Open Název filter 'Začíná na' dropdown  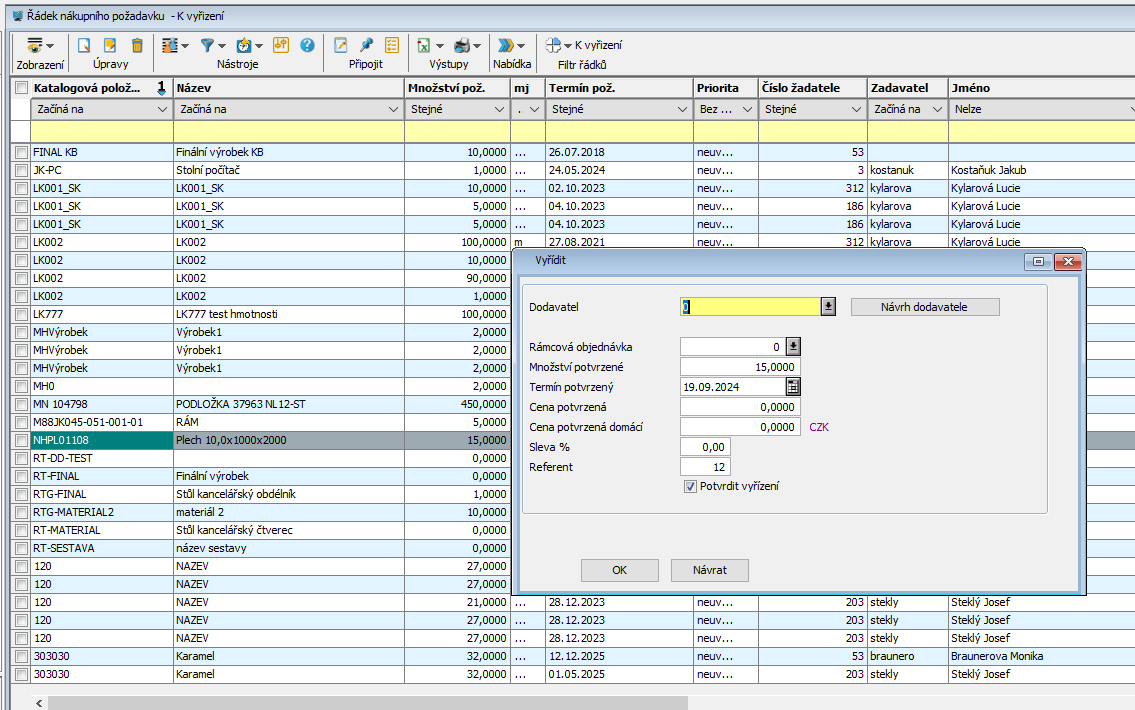click(x=392, y=109)
